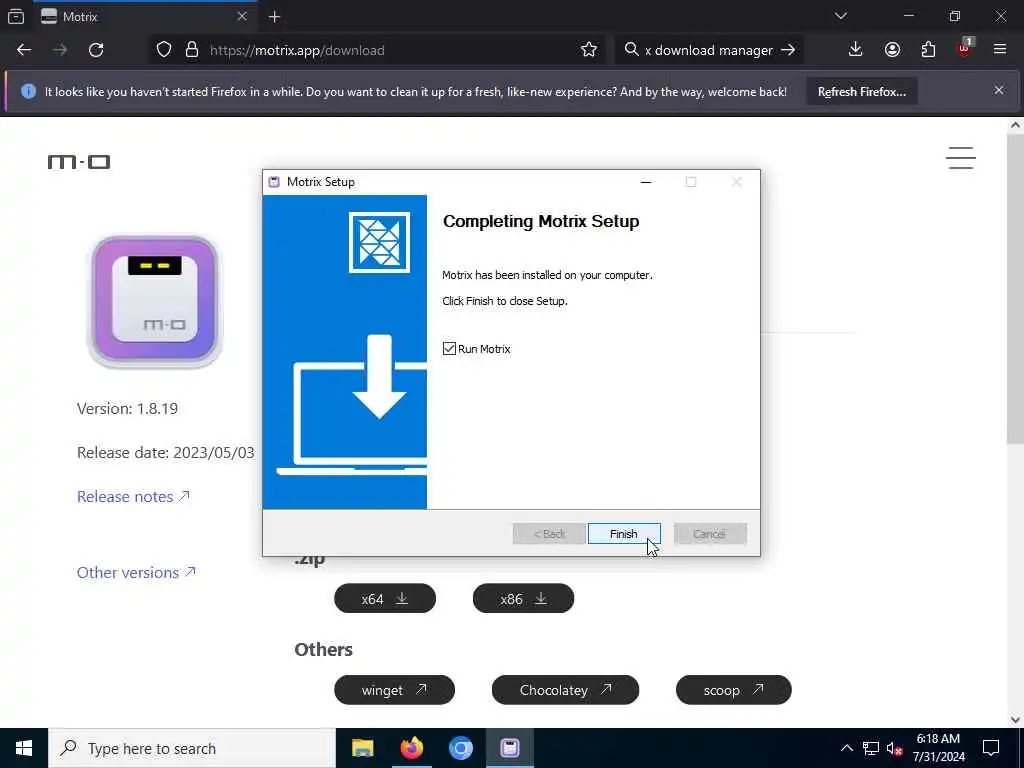Open the Windows notification center
This screenshot has height=768, width=1024.
tap(991, 748)
